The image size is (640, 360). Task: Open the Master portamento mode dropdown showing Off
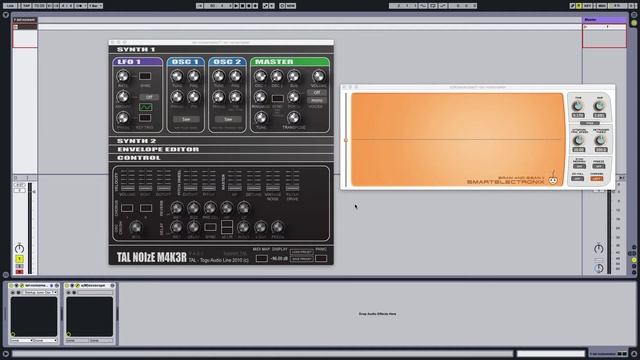[x=317, y=93]
